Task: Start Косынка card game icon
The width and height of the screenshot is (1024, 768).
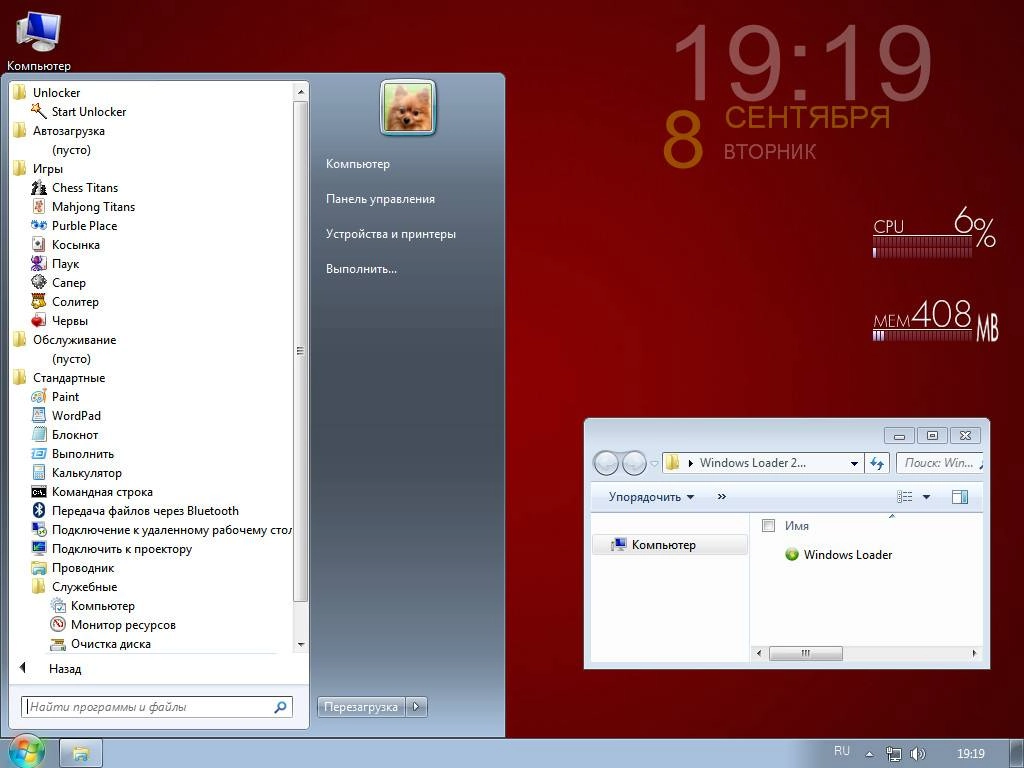Action: (39, 245)
